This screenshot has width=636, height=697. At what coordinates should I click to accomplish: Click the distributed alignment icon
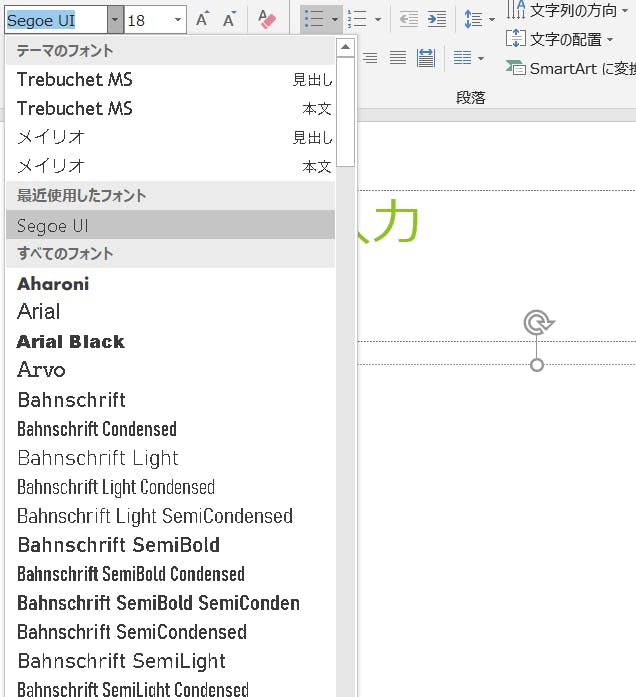(x=426, y=59)
